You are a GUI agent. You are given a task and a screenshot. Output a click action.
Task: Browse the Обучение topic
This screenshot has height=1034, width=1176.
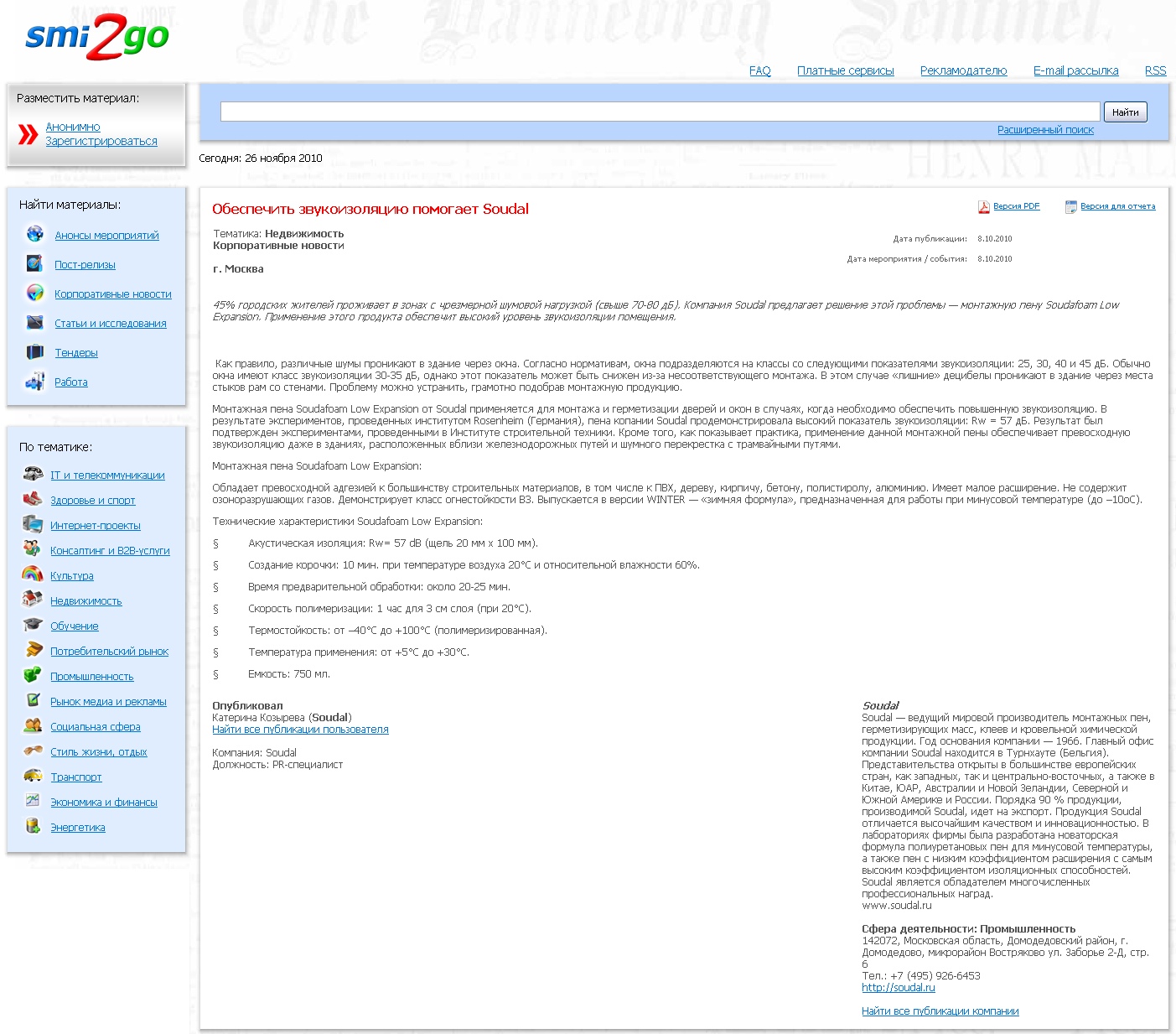(x=75, y=626)
